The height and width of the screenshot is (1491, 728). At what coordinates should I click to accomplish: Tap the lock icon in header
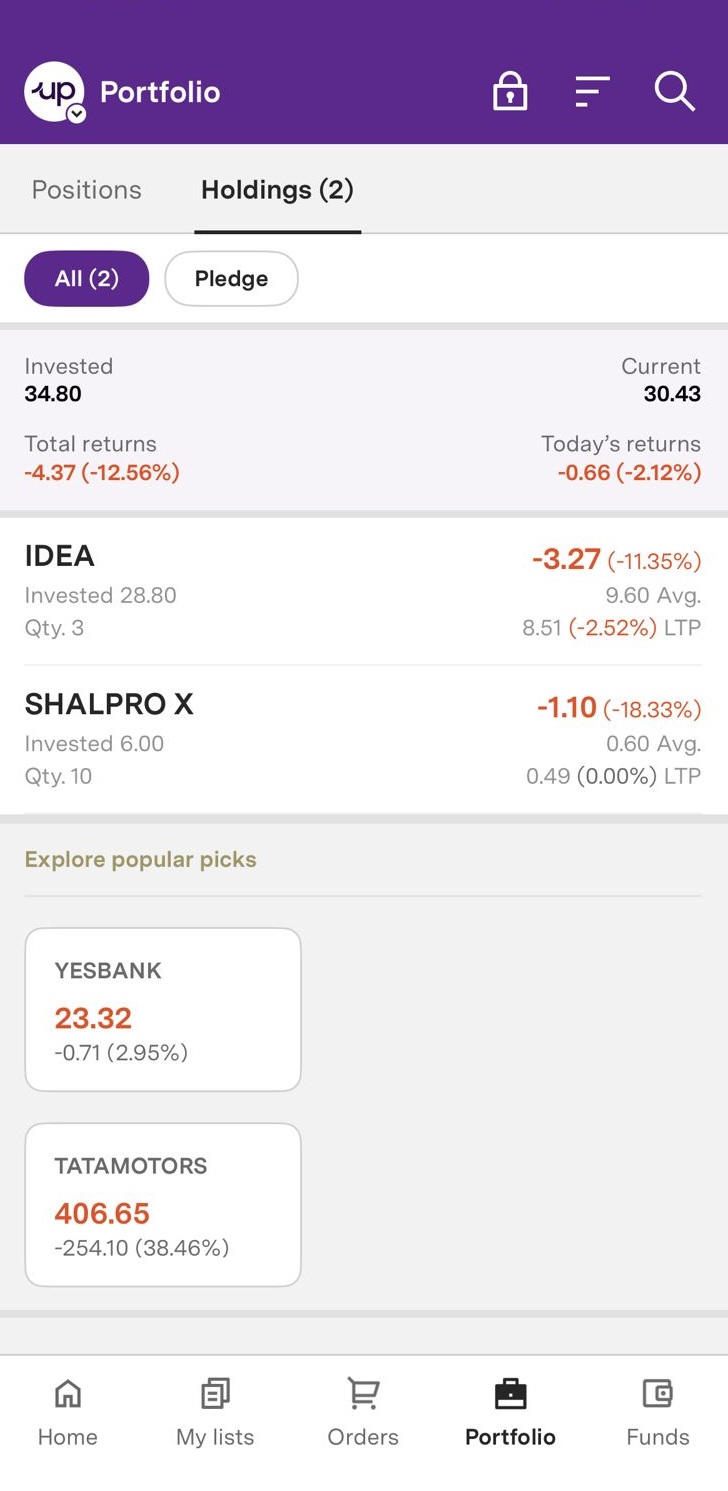pos(510,93)
